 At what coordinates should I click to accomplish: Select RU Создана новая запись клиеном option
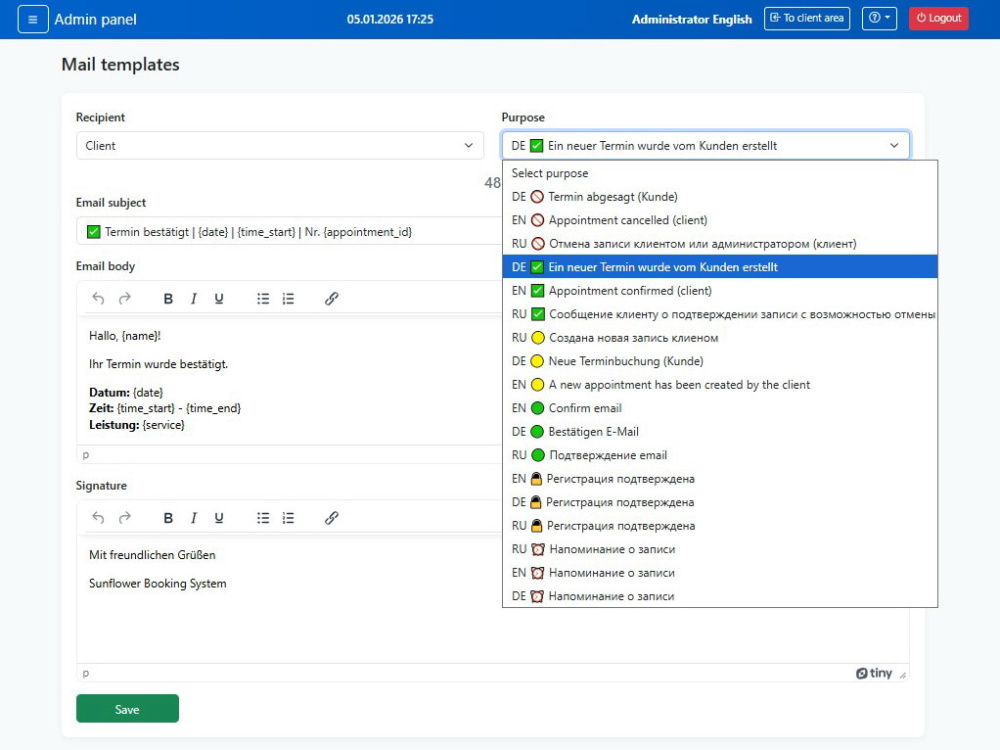point(719,337)
